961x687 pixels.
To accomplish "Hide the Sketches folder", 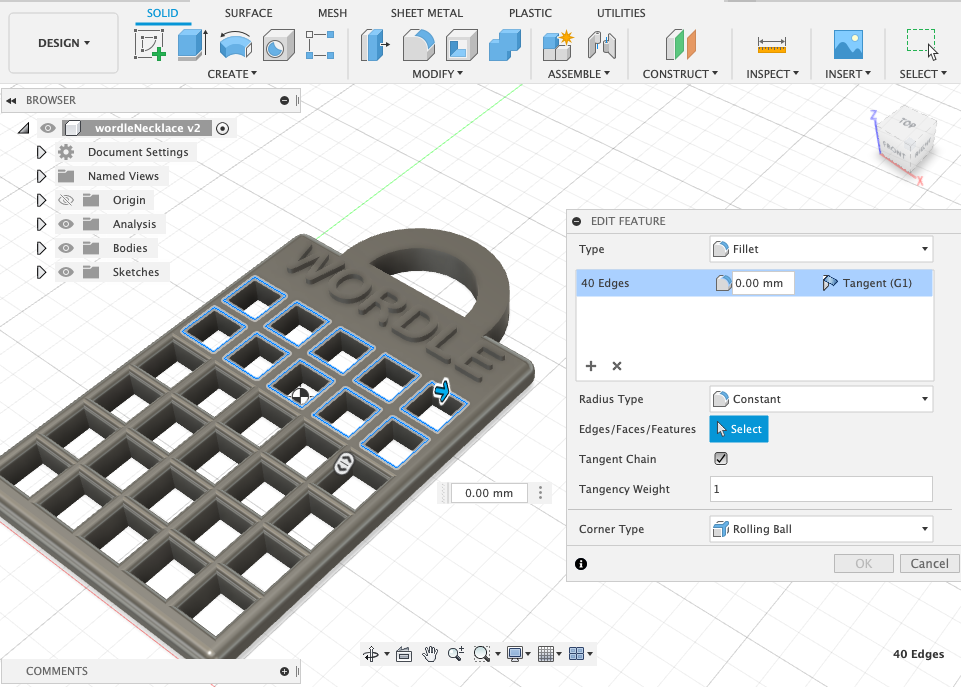I will (66, 272).
